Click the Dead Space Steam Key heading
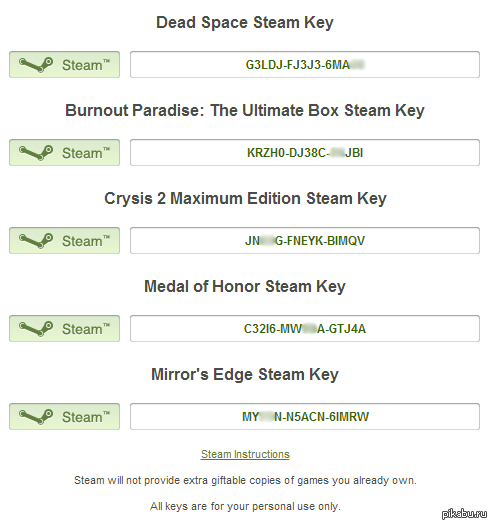492x525 pixels. coord(245,23)
